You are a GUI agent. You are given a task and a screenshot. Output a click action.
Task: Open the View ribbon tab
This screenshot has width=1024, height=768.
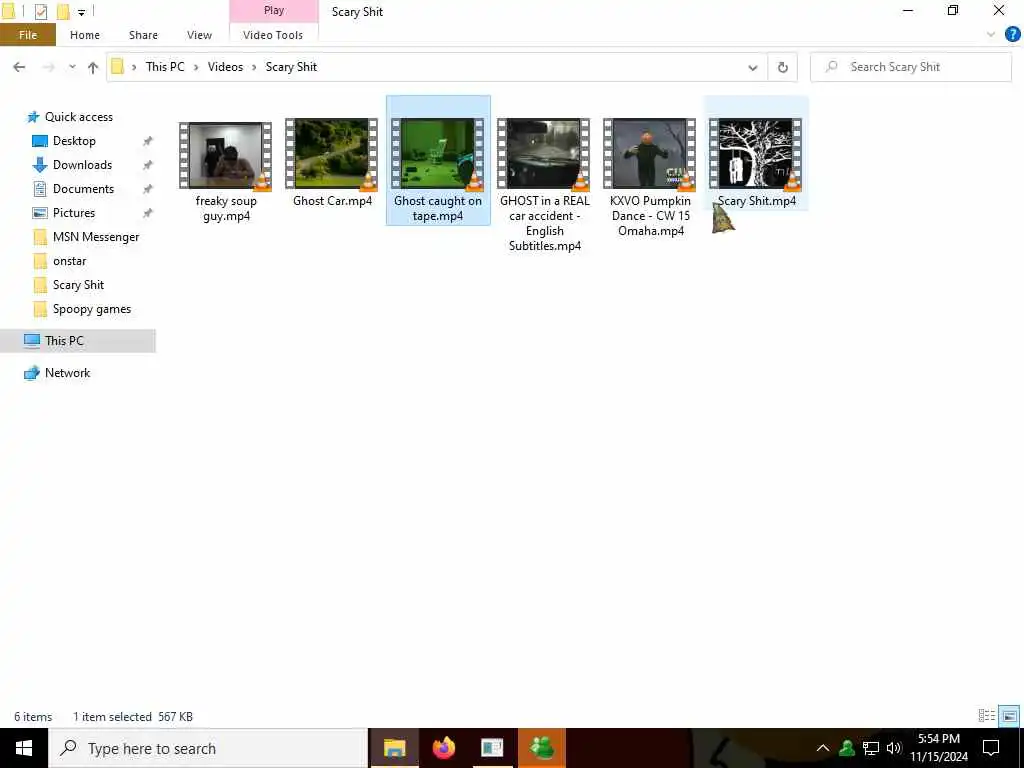[x=199, y=35]
